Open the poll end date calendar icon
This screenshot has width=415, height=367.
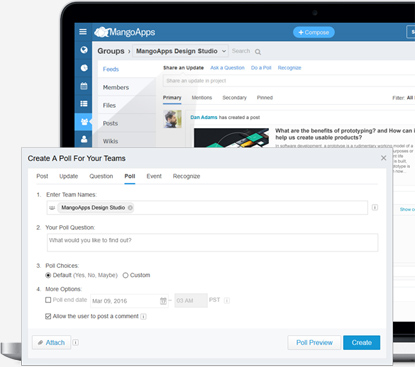[x=163, y=301]
